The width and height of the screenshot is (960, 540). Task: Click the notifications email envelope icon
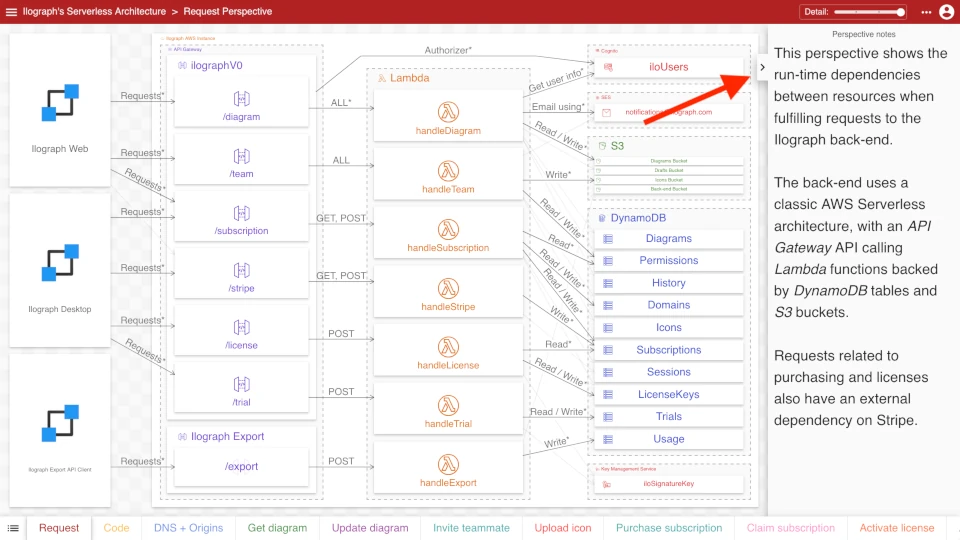[x=607, y=113]
